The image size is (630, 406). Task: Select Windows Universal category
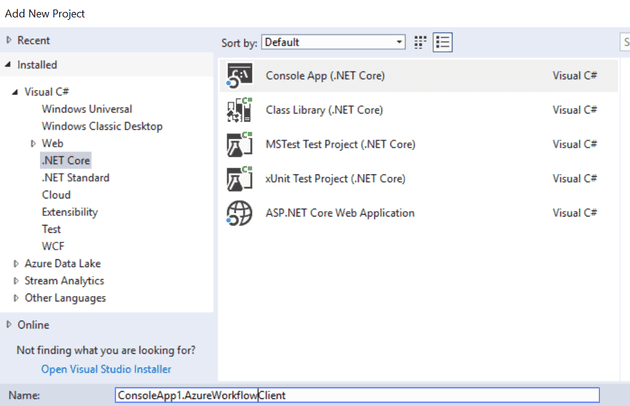click(87, 109)
